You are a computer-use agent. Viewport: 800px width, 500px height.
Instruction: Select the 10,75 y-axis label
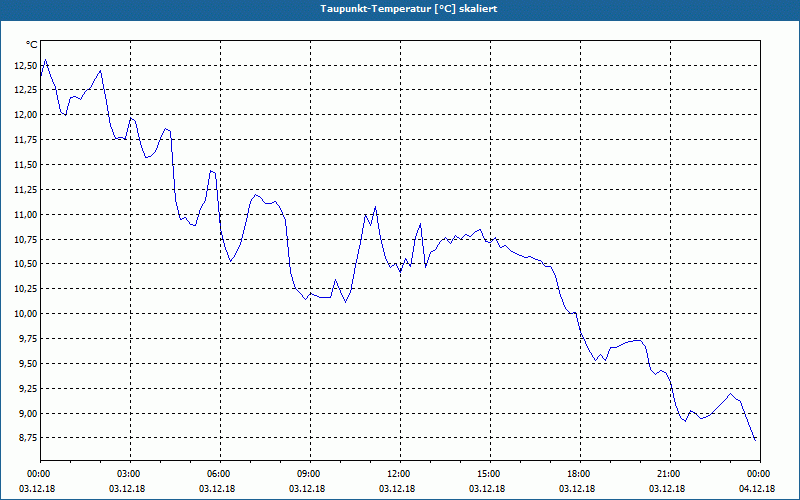[26, 239]
